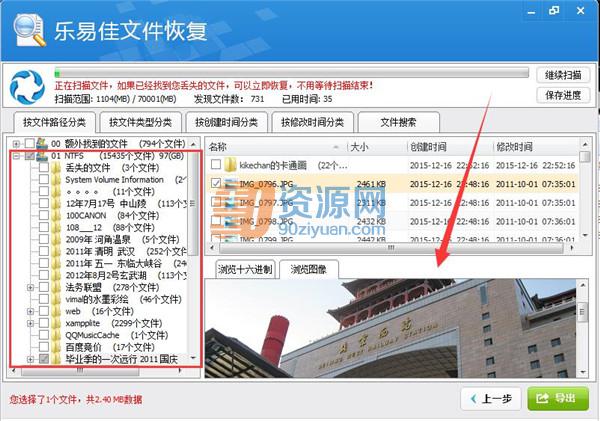
Task: Sort by the 创建时间 column header
Action: tap(450, 147)
